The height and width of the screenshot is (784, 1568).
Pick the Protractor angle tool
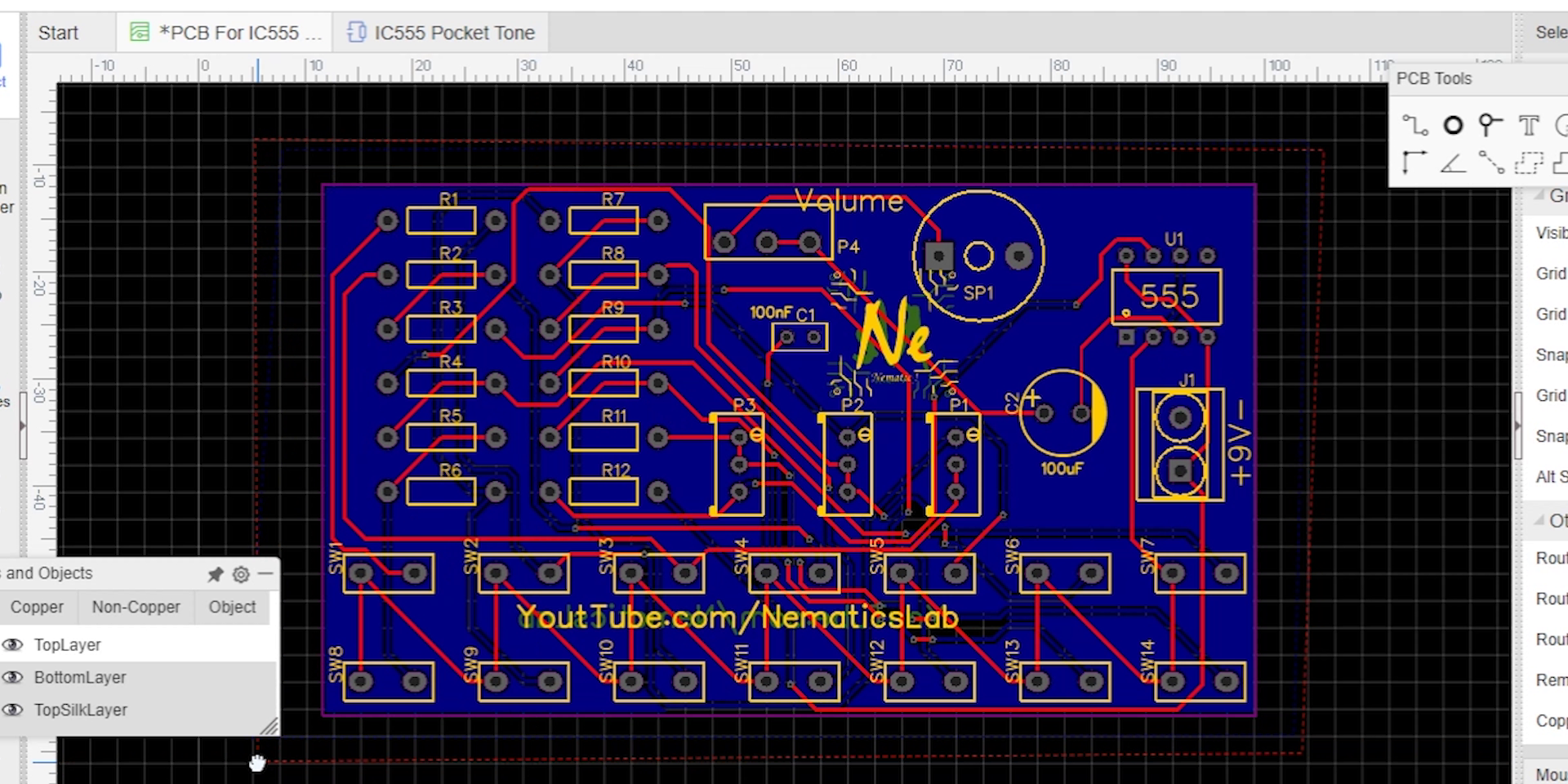(1453, 163)
